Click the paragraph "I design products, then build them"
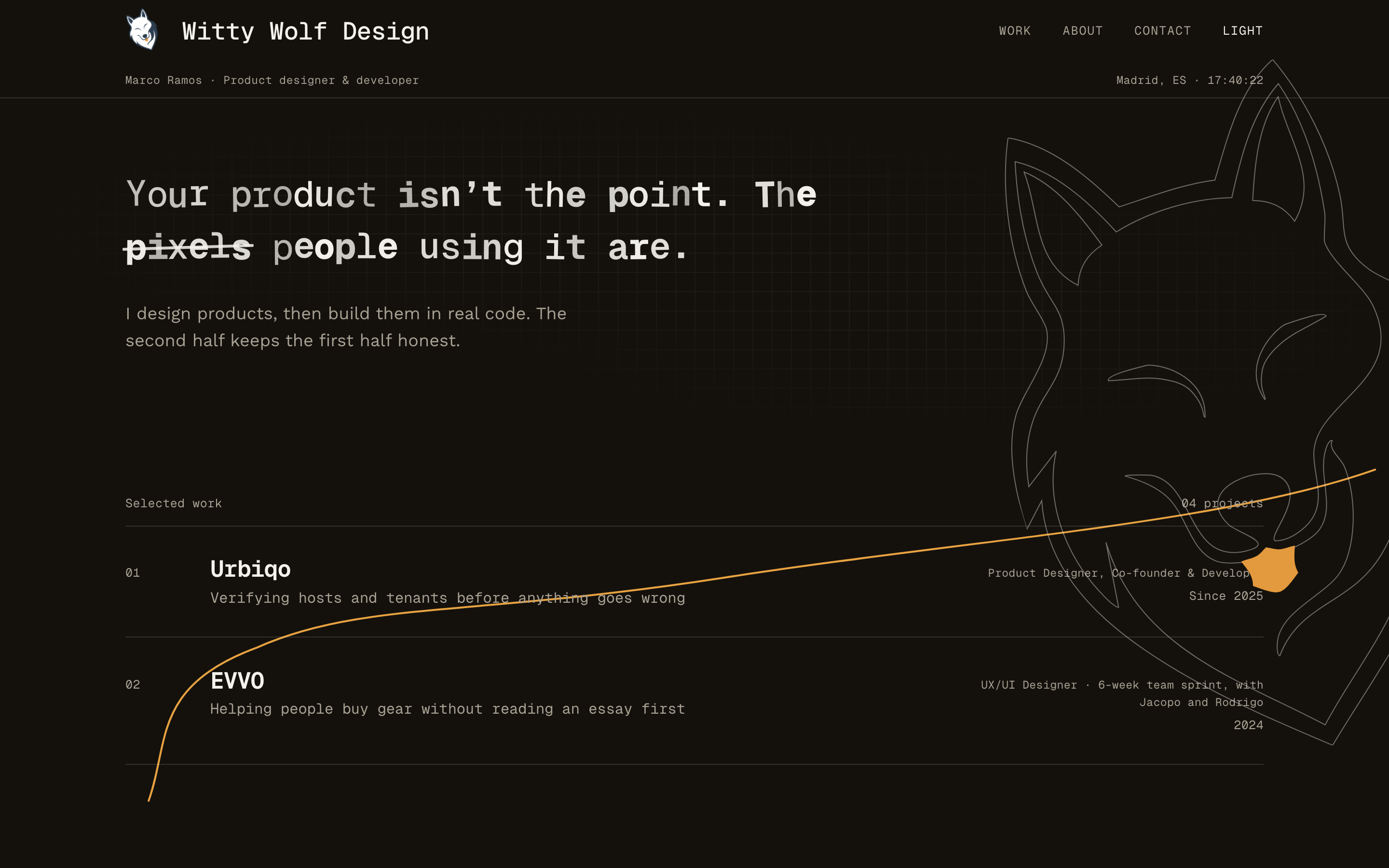The image size is (1389, 868). click(346, 327)
